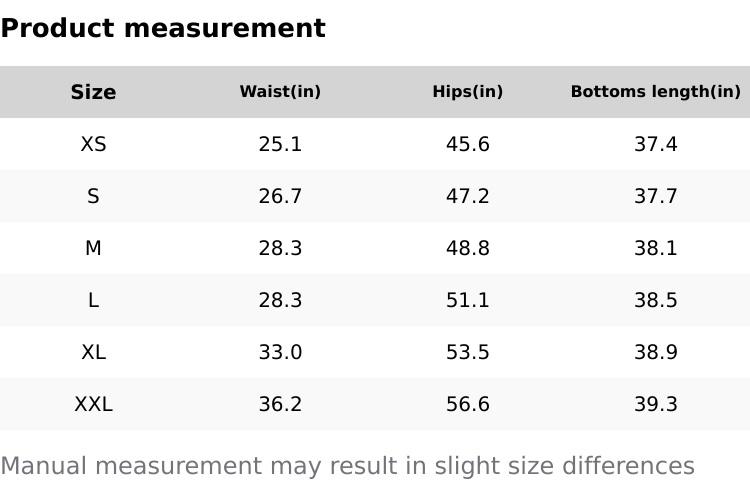
Task: Click the L hips value 51.1
Action: click(x=467, y=300)
